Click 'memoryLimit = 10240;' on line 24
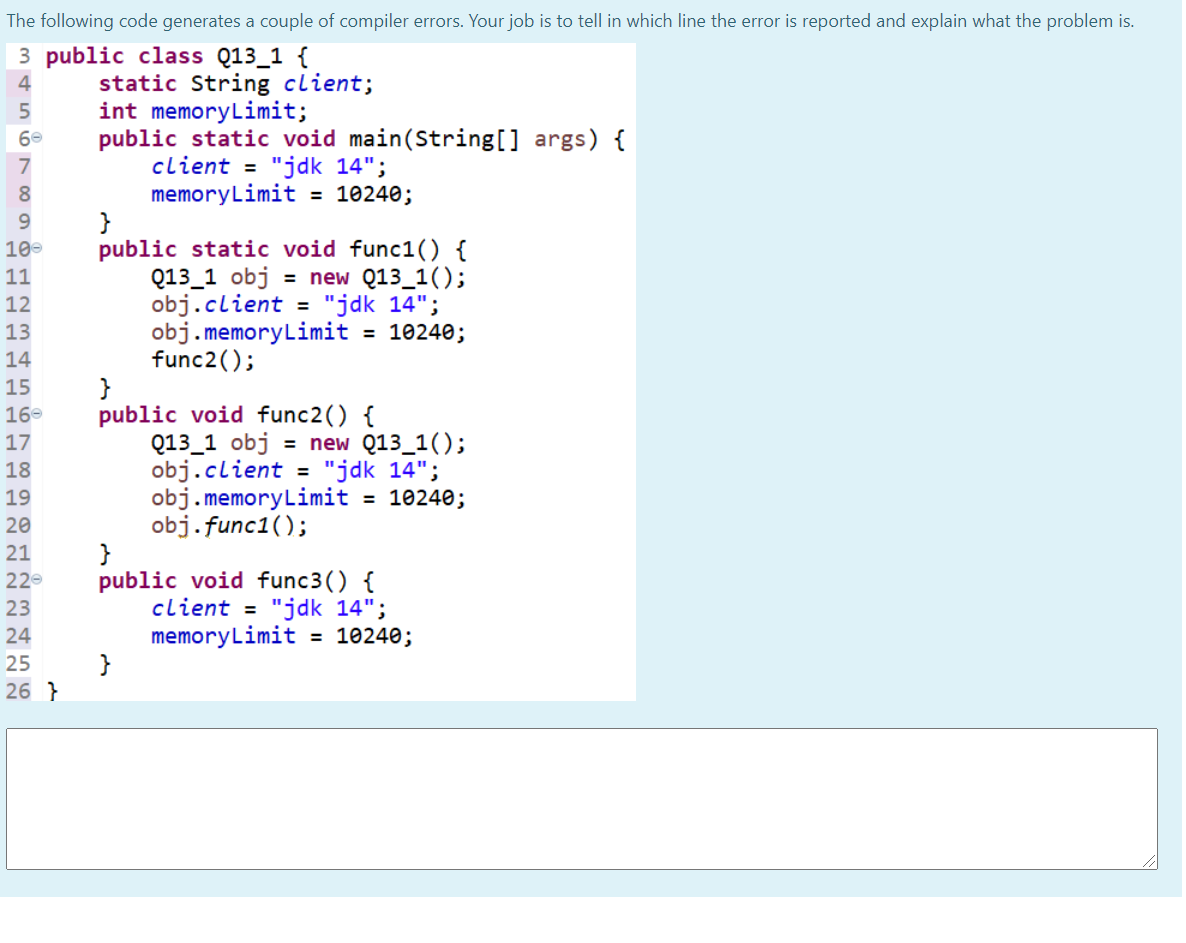Viewport: 1186px width, 943px height. coord(282,636)
